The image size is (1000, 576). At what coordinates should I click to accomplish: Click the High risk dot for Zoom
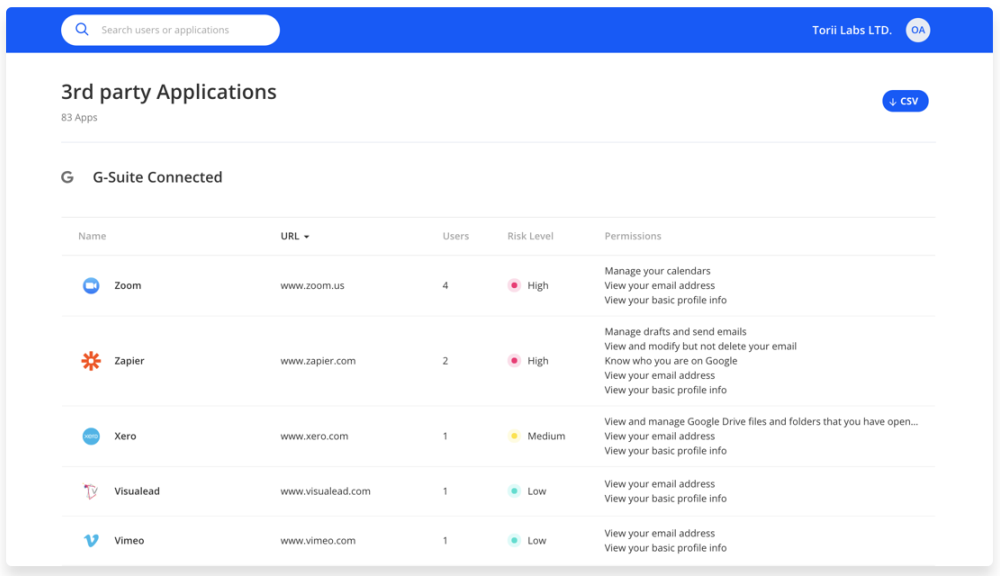514,286
